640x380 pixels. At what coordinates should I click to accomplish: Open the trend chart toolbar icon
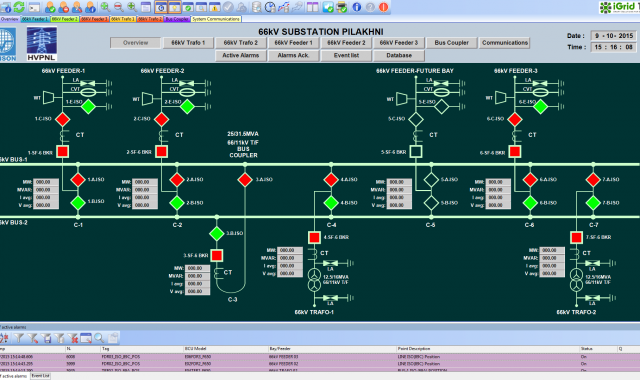(x=283, y=7)
